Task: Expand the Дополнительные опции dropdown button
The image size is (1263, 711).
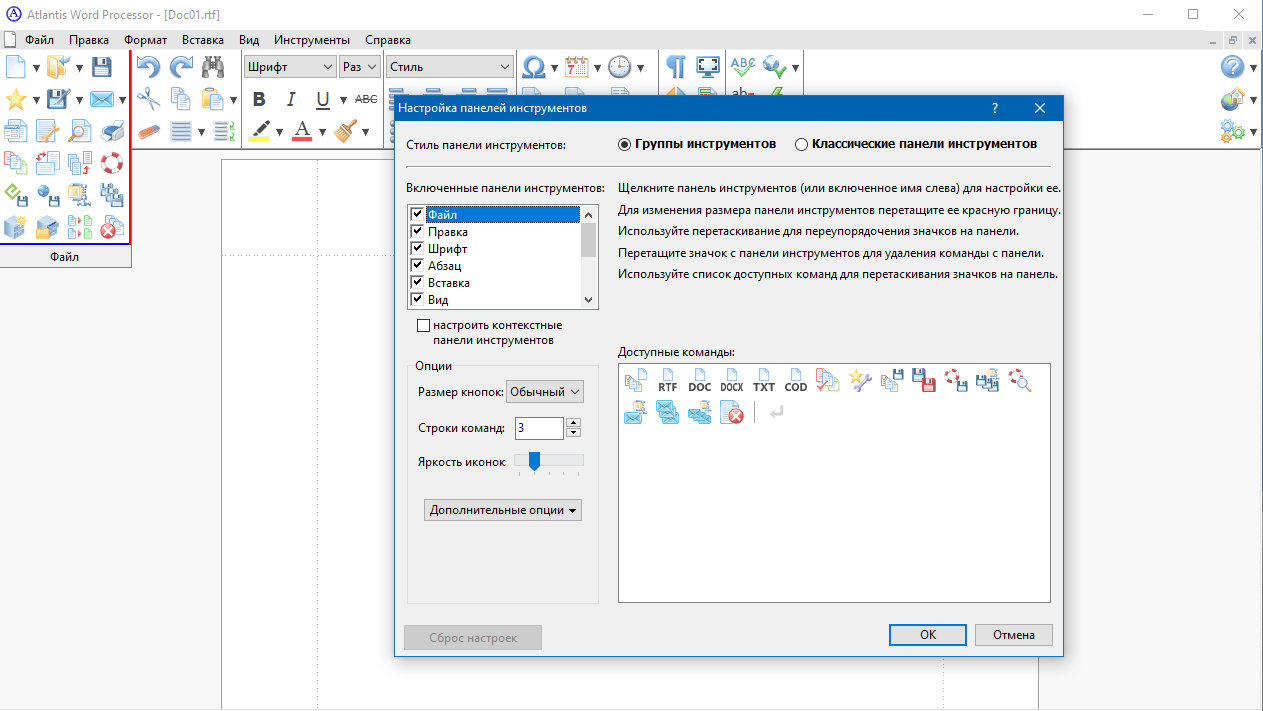Action: [503, 510]
